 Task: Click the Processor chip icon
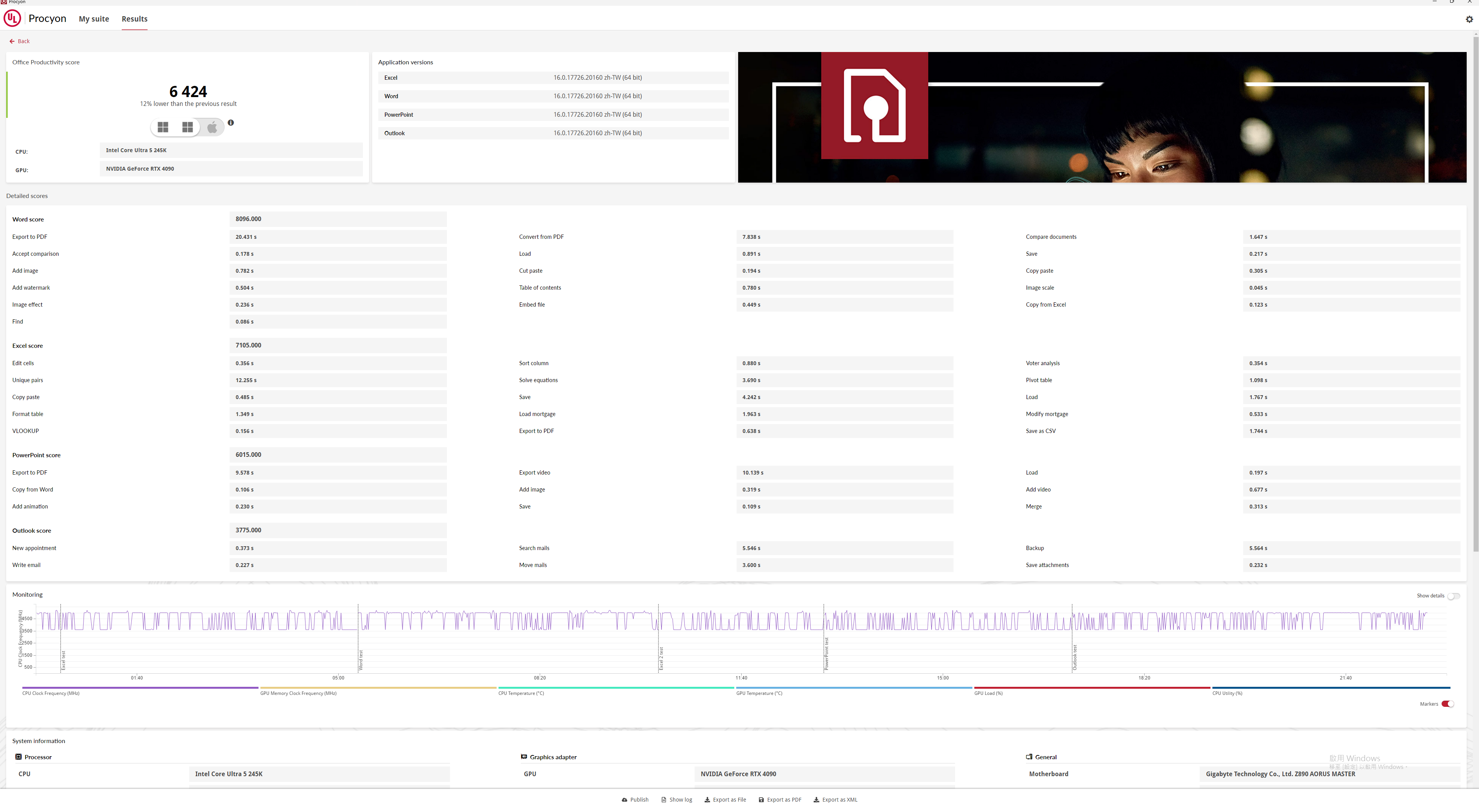(x=18, y=757)
